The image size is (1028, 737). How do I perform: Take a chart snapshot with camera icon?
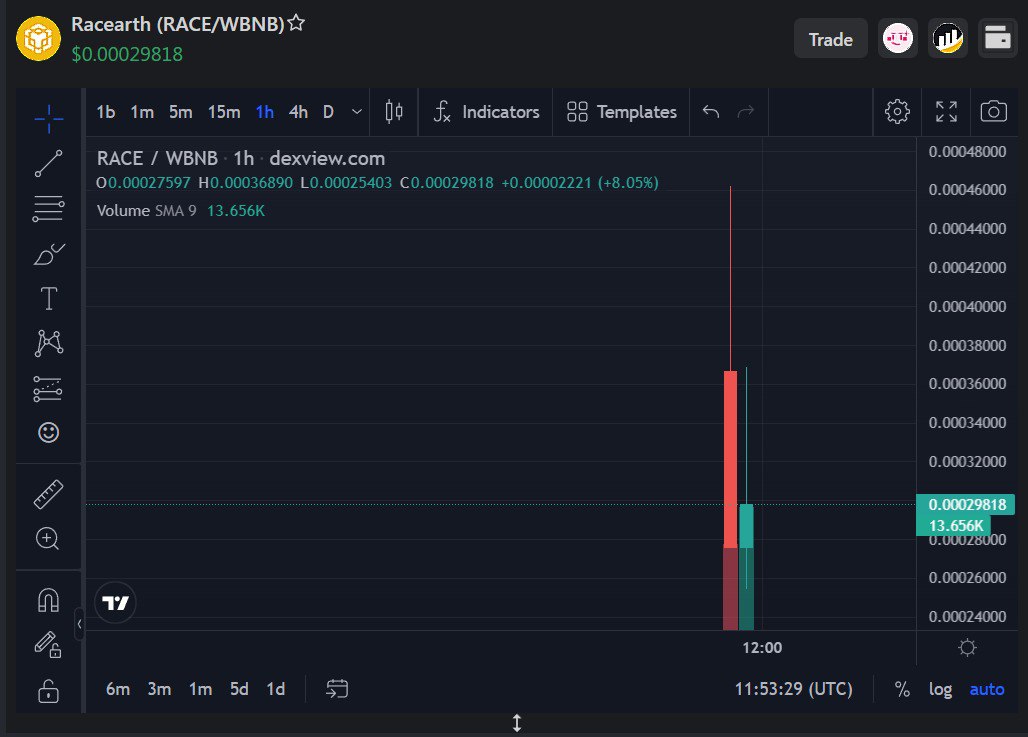993,111
